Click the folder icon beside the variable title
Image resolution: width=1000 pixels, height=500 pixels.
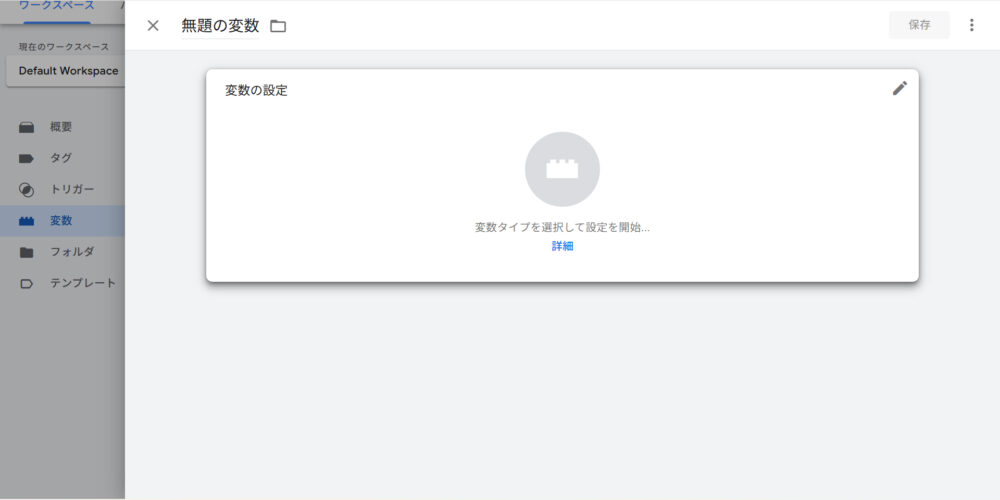(278, 26)
